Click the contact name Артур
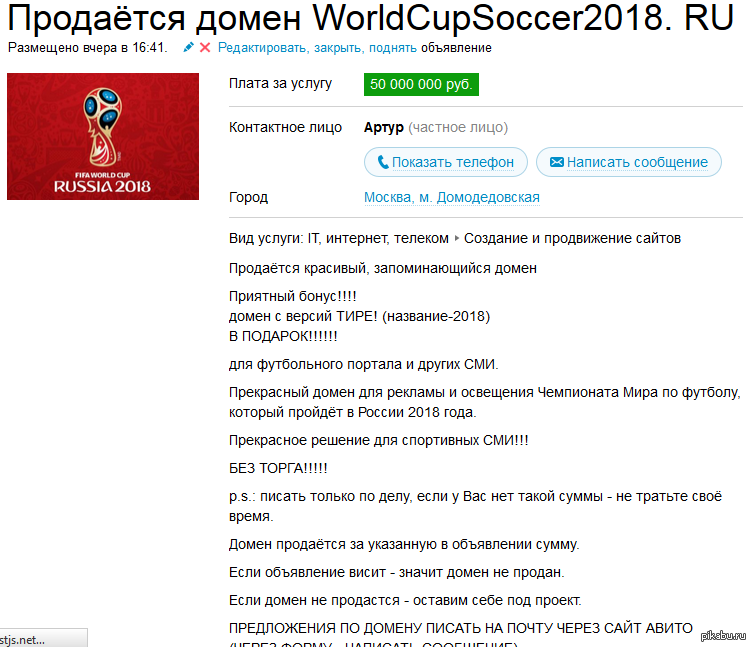Viewport: 751px width, 647px height. point(384,127)
